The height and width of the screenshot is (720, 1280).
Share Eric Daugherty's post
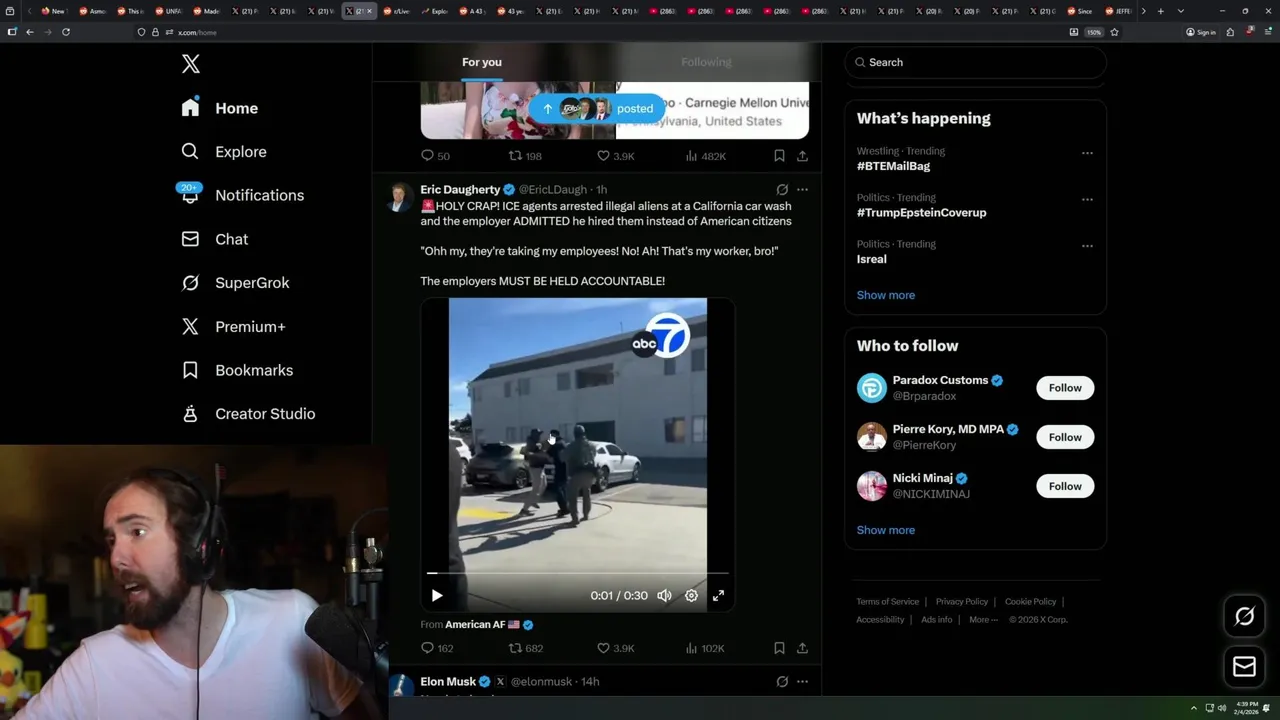pos(802,648)
